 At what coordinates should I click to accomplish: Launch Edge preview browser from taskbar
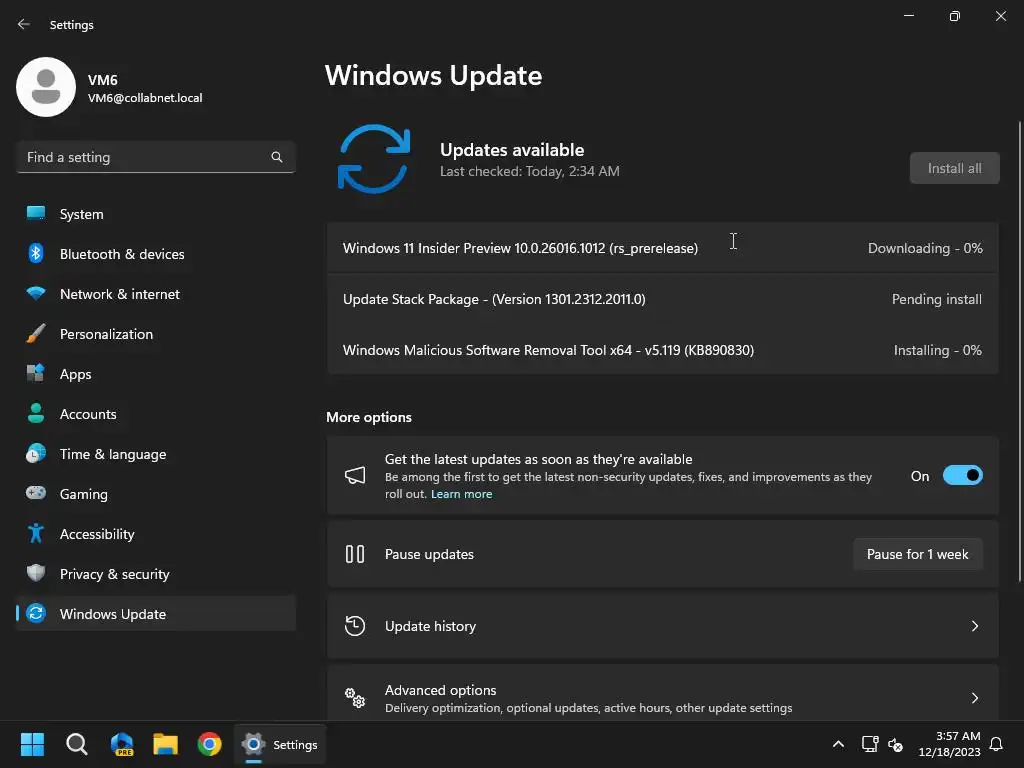(x=121, y=744)
